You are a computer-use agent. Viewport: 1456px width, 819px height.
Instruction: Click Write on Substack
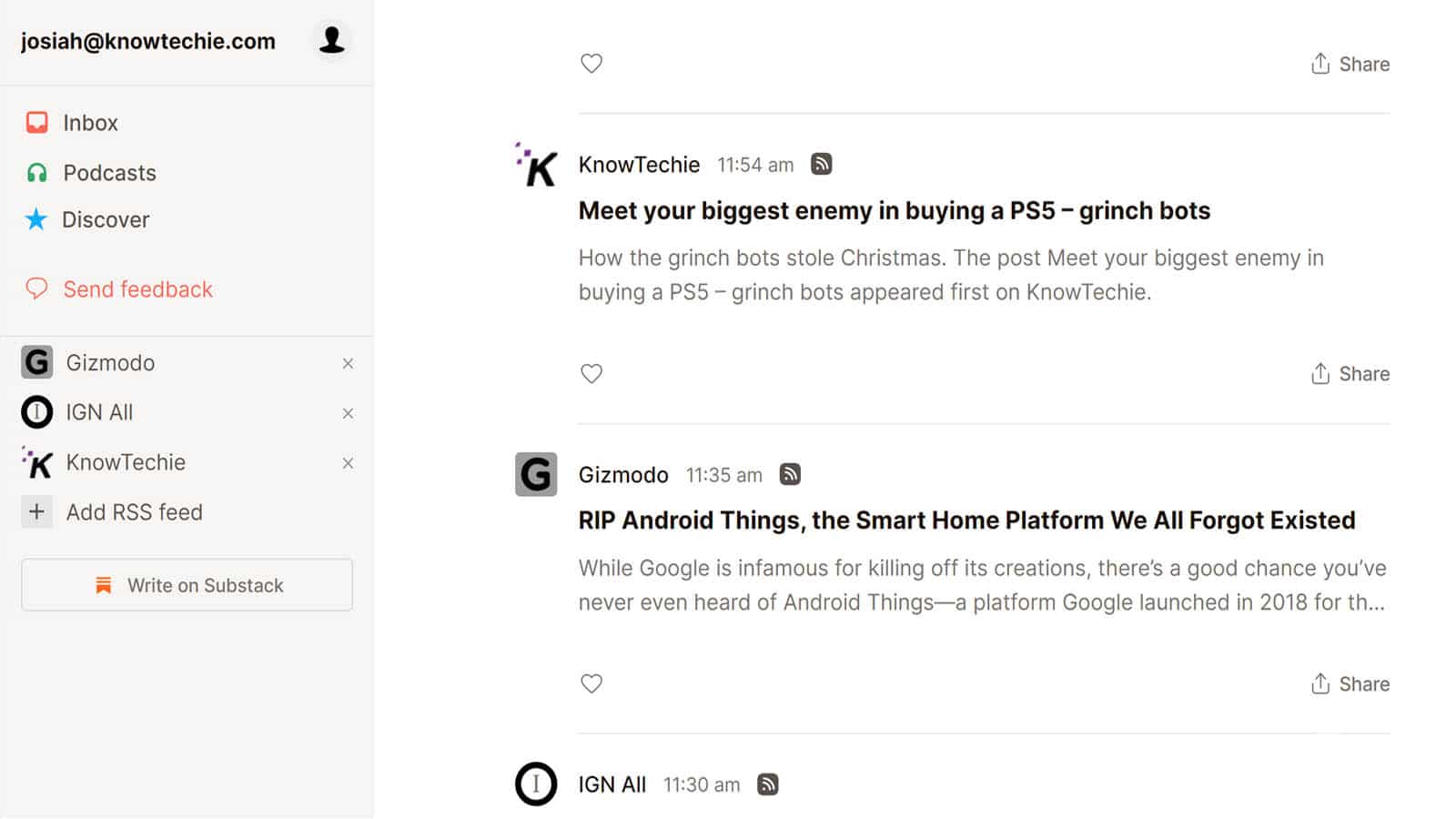pos(187,585)
